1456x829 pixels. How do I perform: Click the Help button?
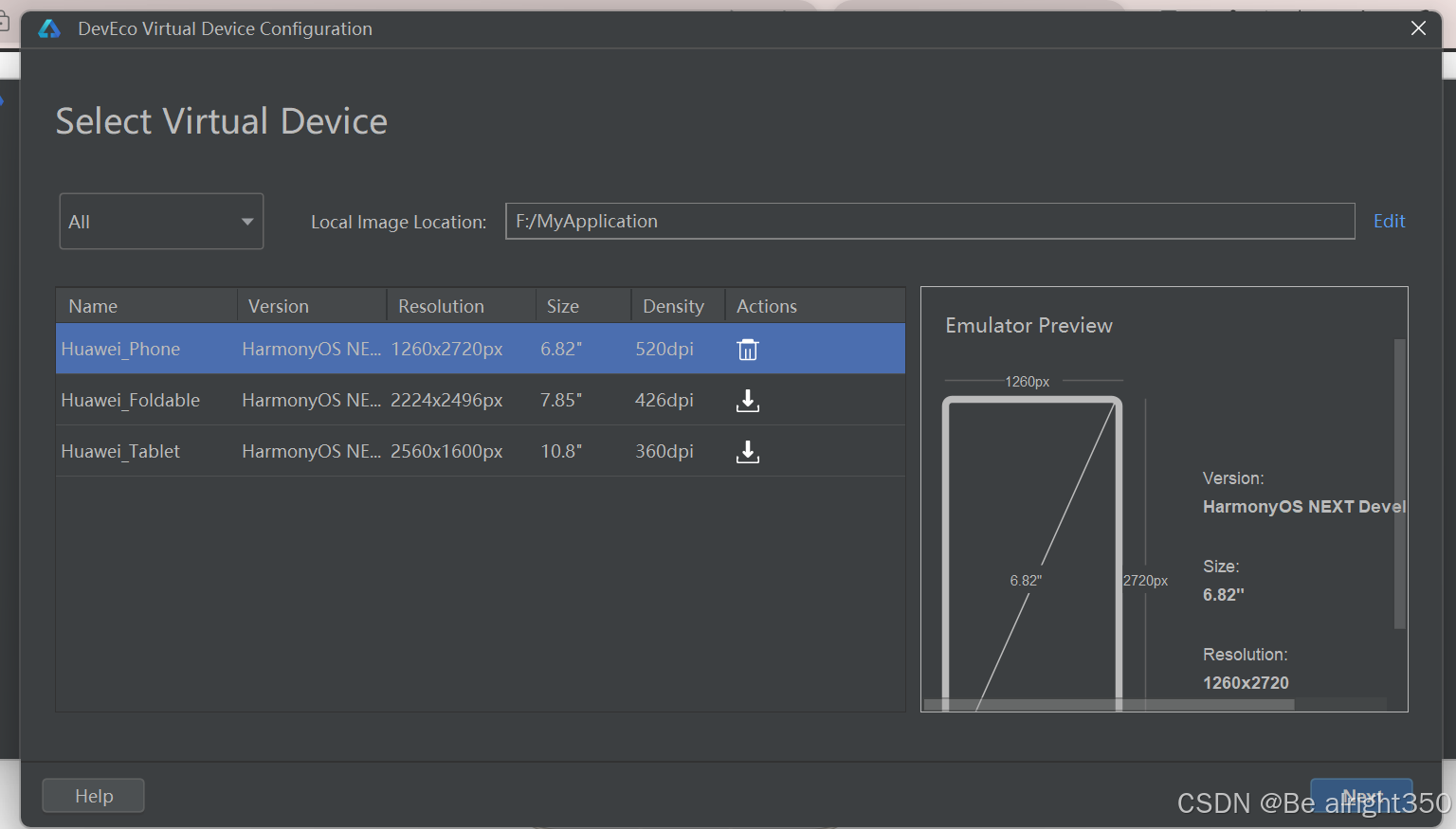coord(94,796)
